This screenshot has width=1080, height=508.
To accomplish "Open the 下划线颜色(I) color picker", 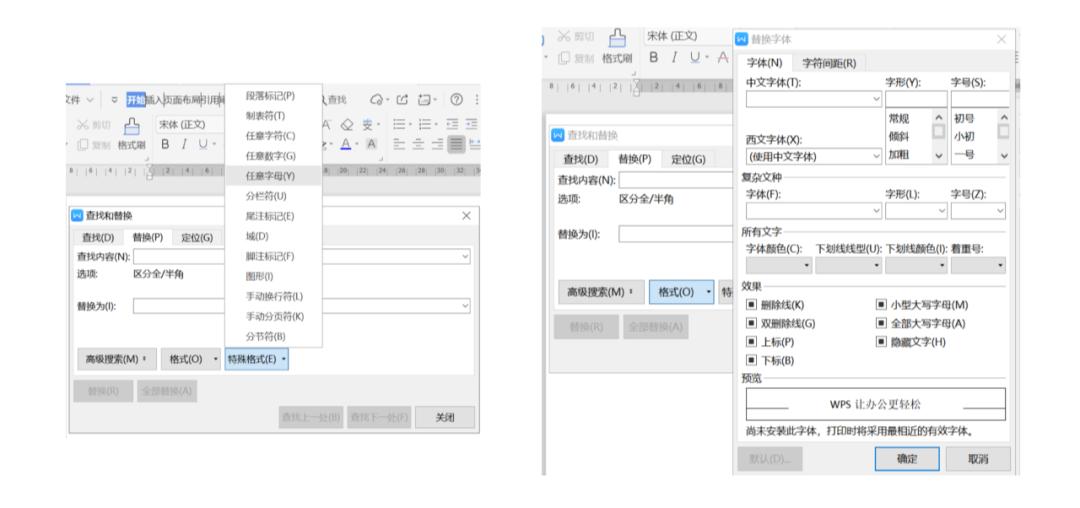I will click(916, 265).
